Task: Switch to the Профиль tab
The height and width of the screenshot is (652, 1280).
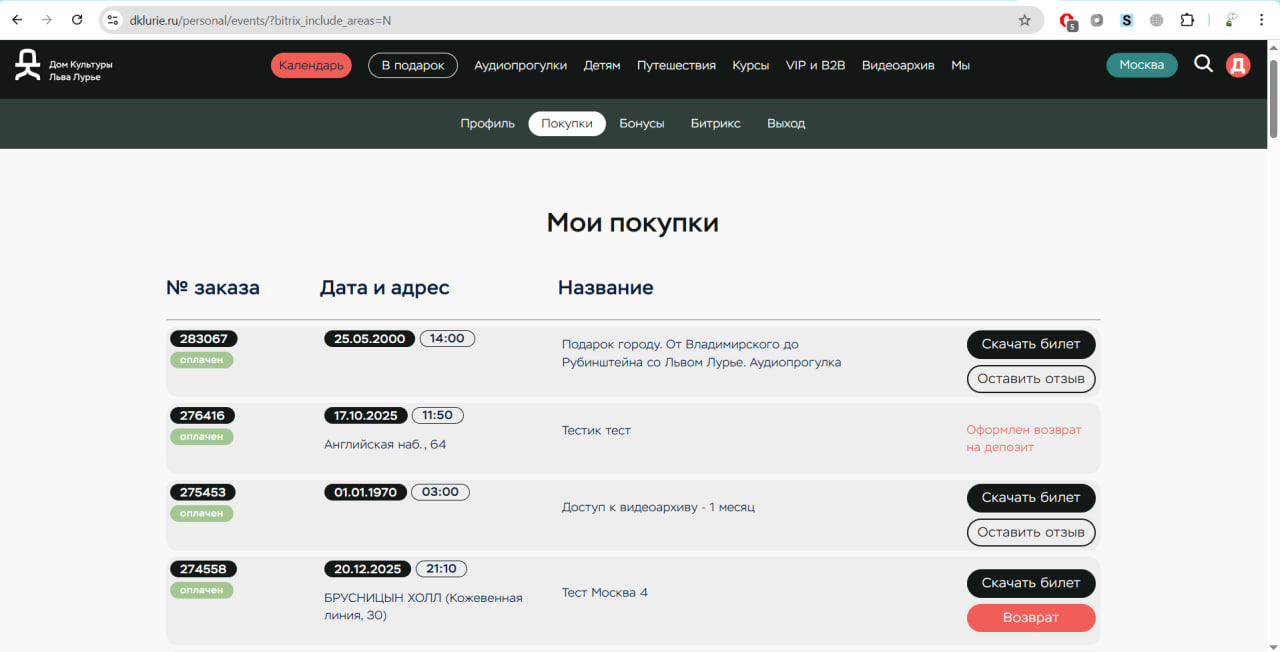Action: click(487, 124)
